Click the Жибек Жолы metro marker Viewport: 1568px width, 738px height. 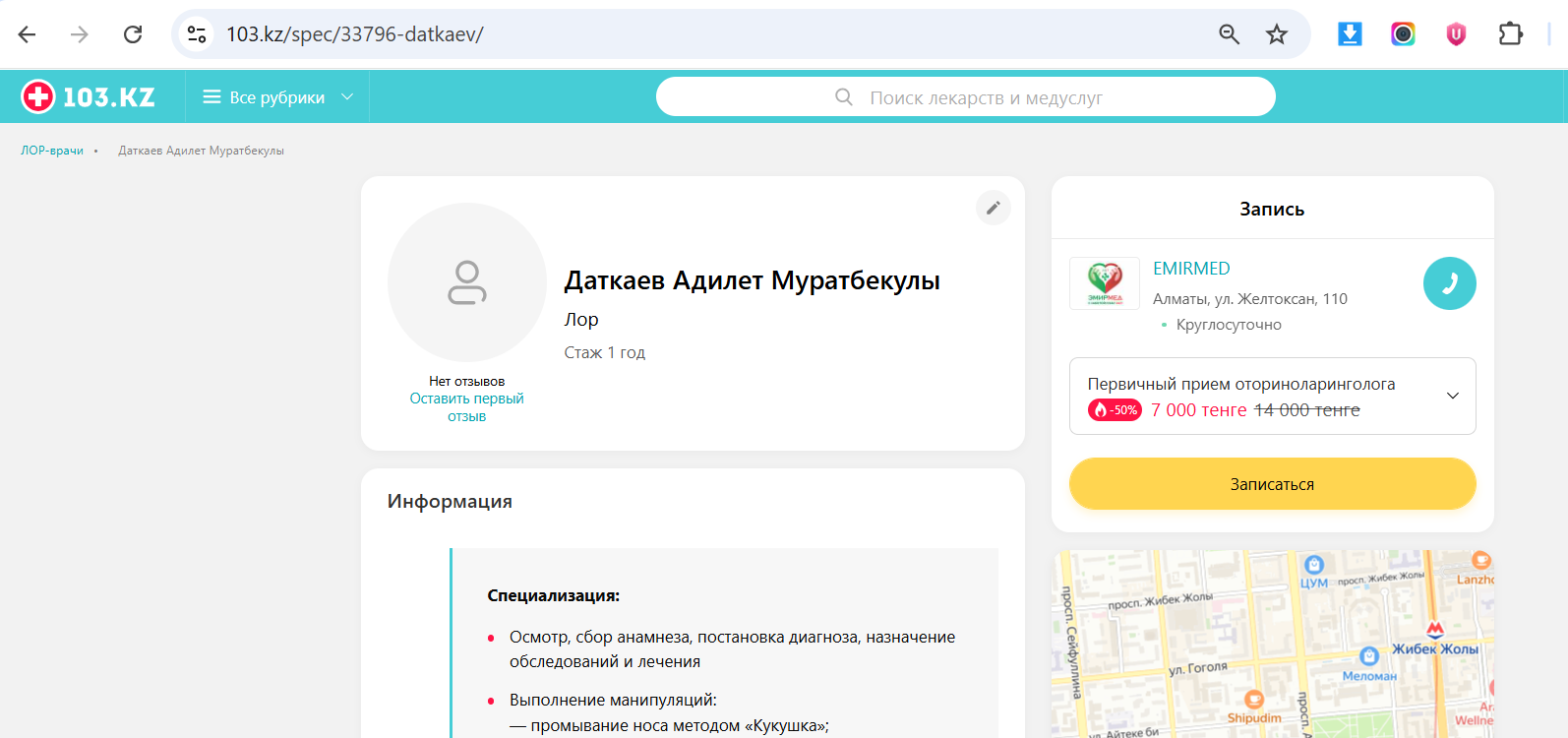pyautogui.click(x=1435, y=639)
